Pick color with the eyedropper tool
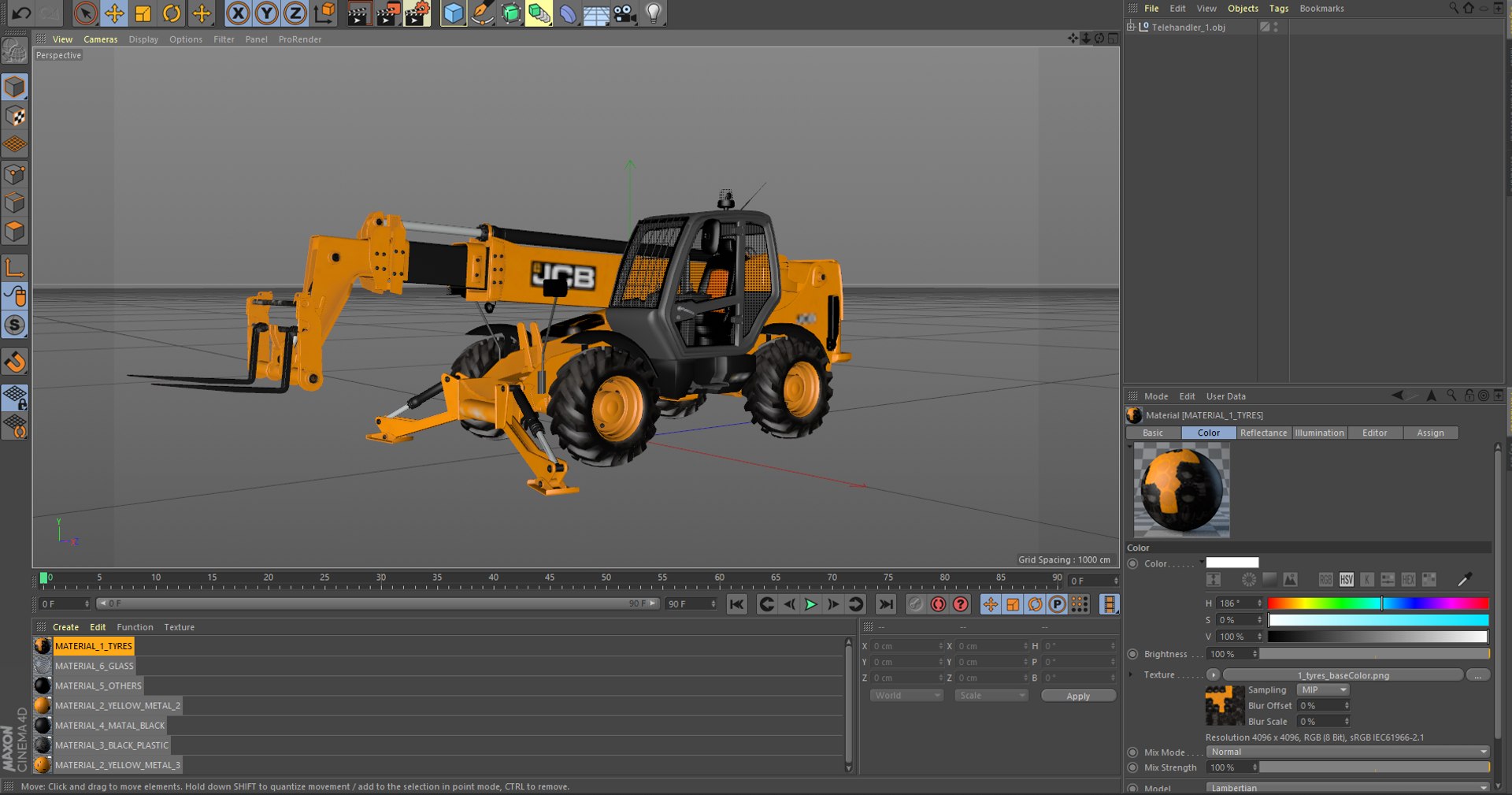Viewport: 1512px width, 795px height. coord(1464,580)
